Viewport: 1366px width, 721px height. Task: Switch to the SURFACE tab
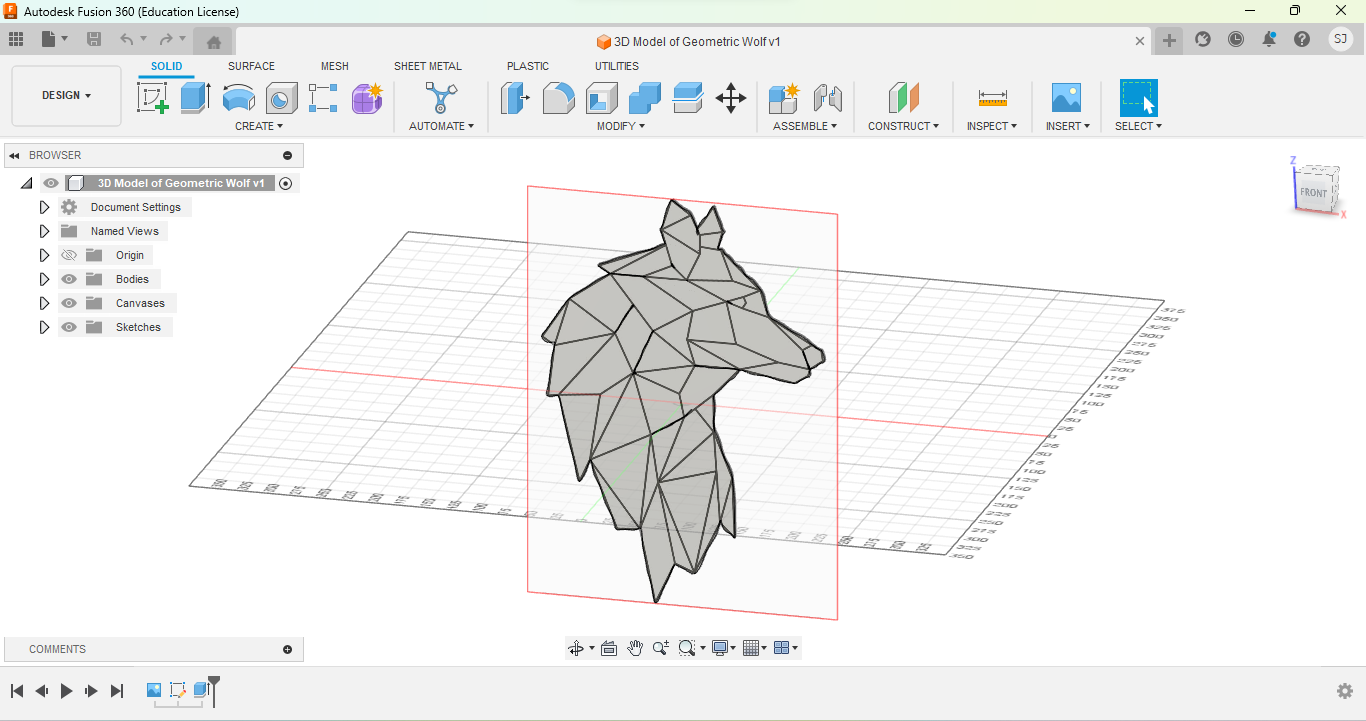pyautogui.click(x=251, y=66)
